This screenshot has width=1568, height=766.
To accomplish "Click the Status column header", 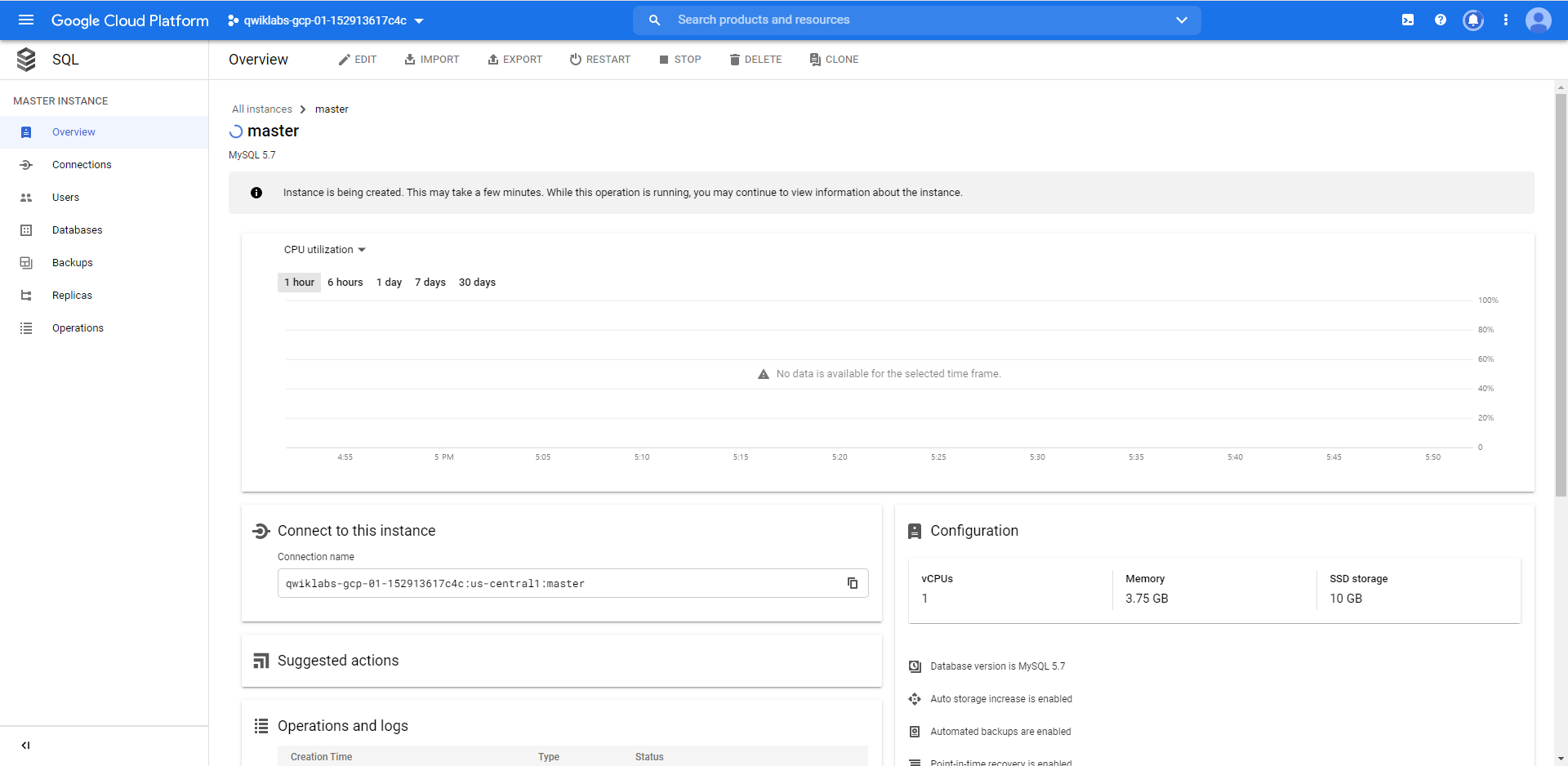I will pos(649,757).
